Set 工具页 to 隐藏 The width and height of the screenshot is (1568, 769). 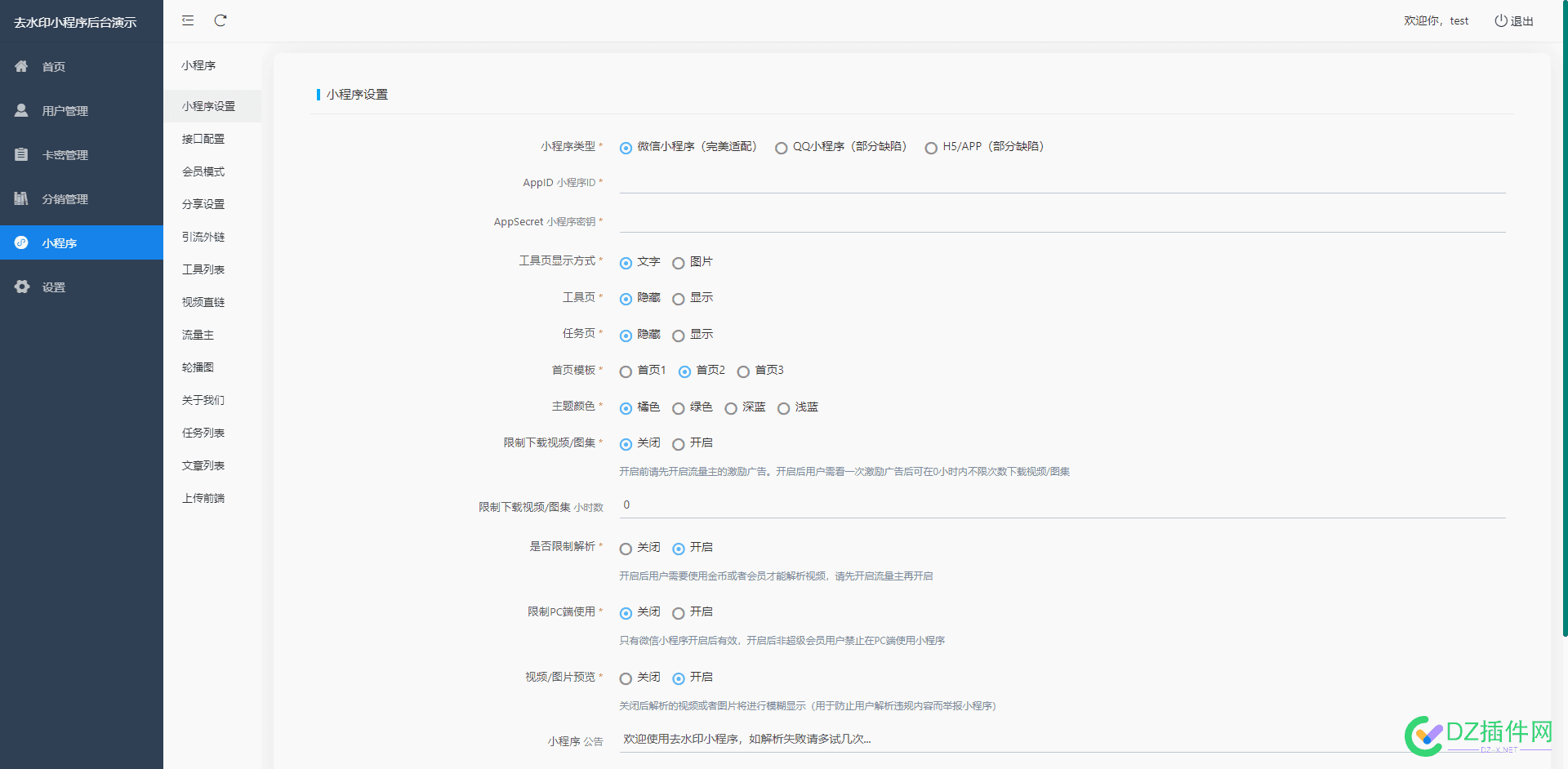coord(626,299)
